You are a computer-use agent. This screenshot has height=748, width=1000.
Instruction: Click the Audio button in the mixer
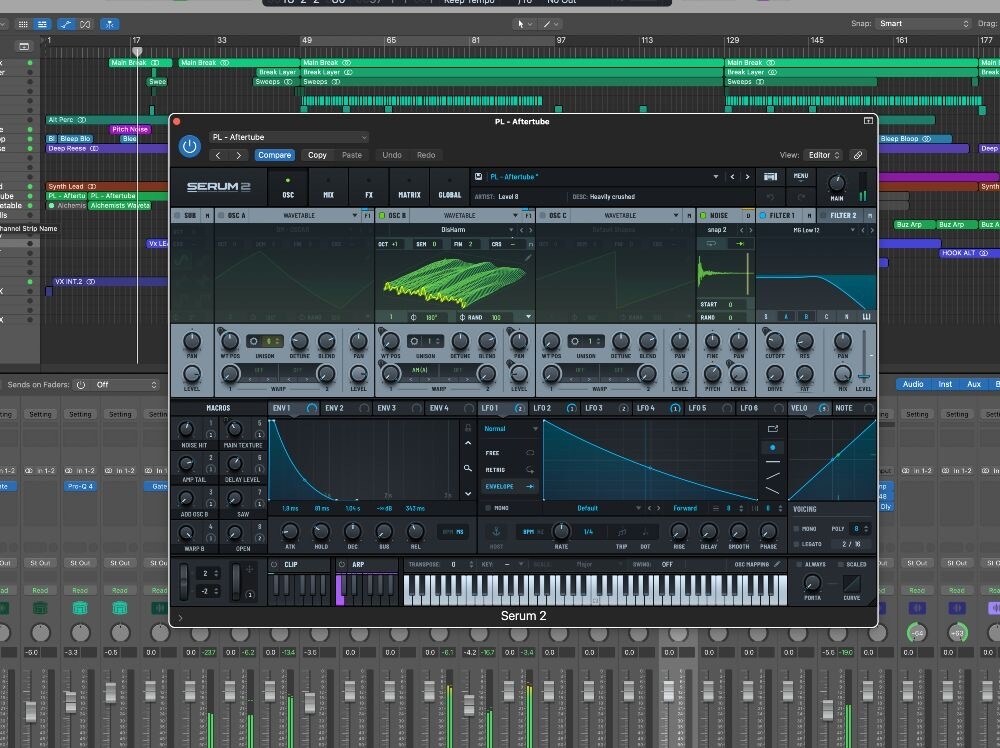pyautogui.click(x=913, y=384)
